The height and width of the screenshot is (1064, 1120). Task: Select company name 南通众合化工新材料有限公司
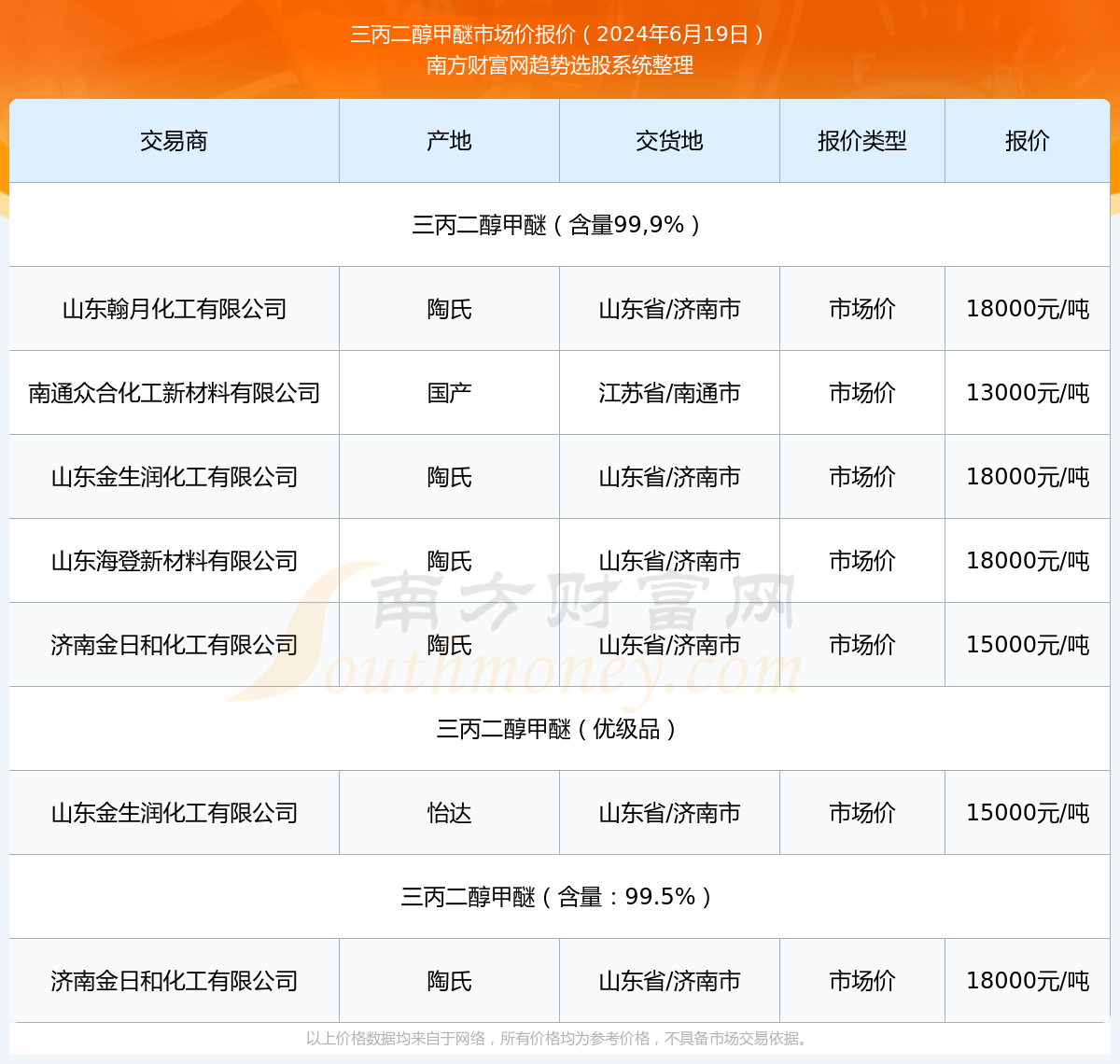coord(174,393)
